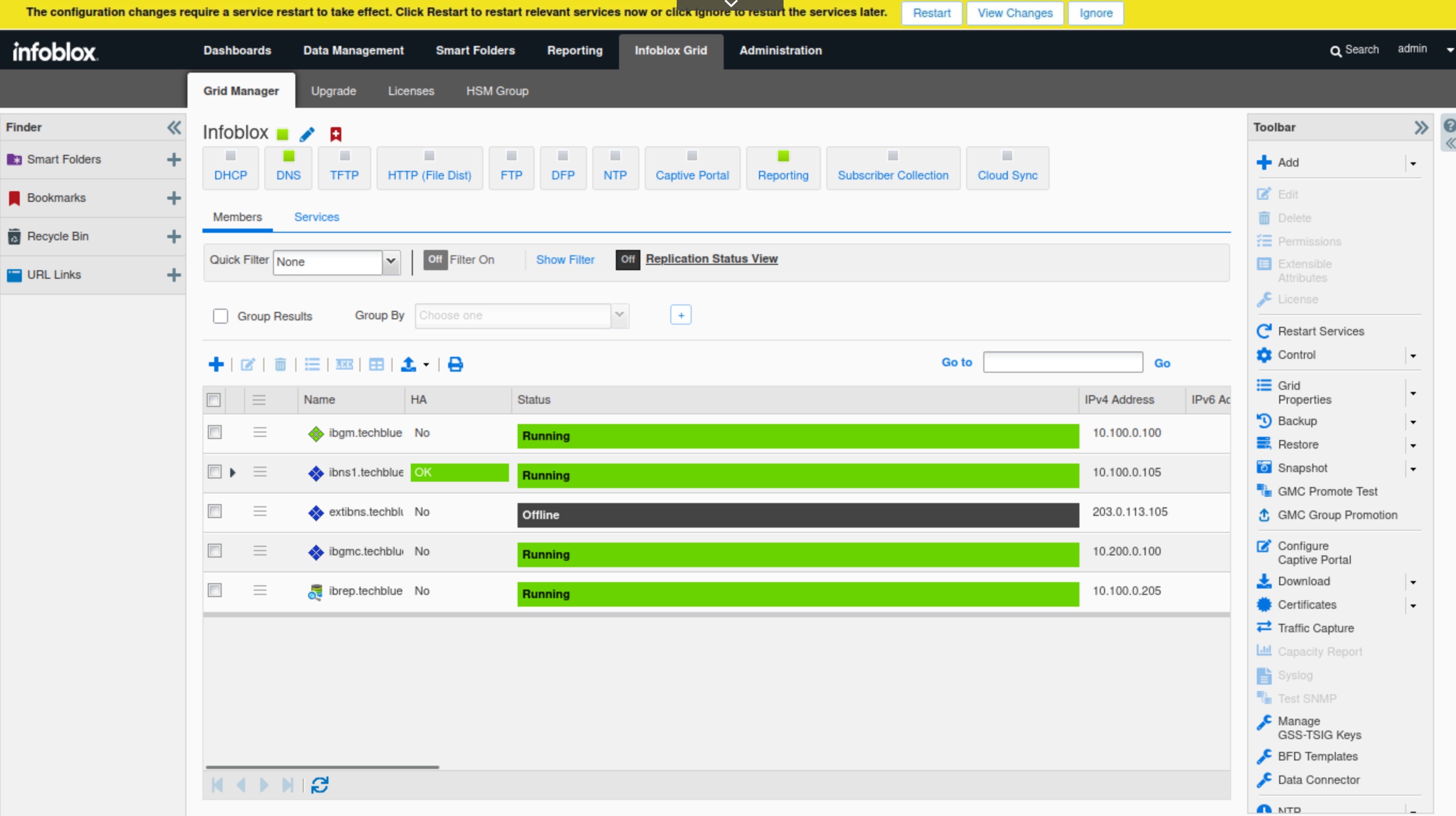Open the Data Management menu
1456x816 pixels.
tap(353, 50)
